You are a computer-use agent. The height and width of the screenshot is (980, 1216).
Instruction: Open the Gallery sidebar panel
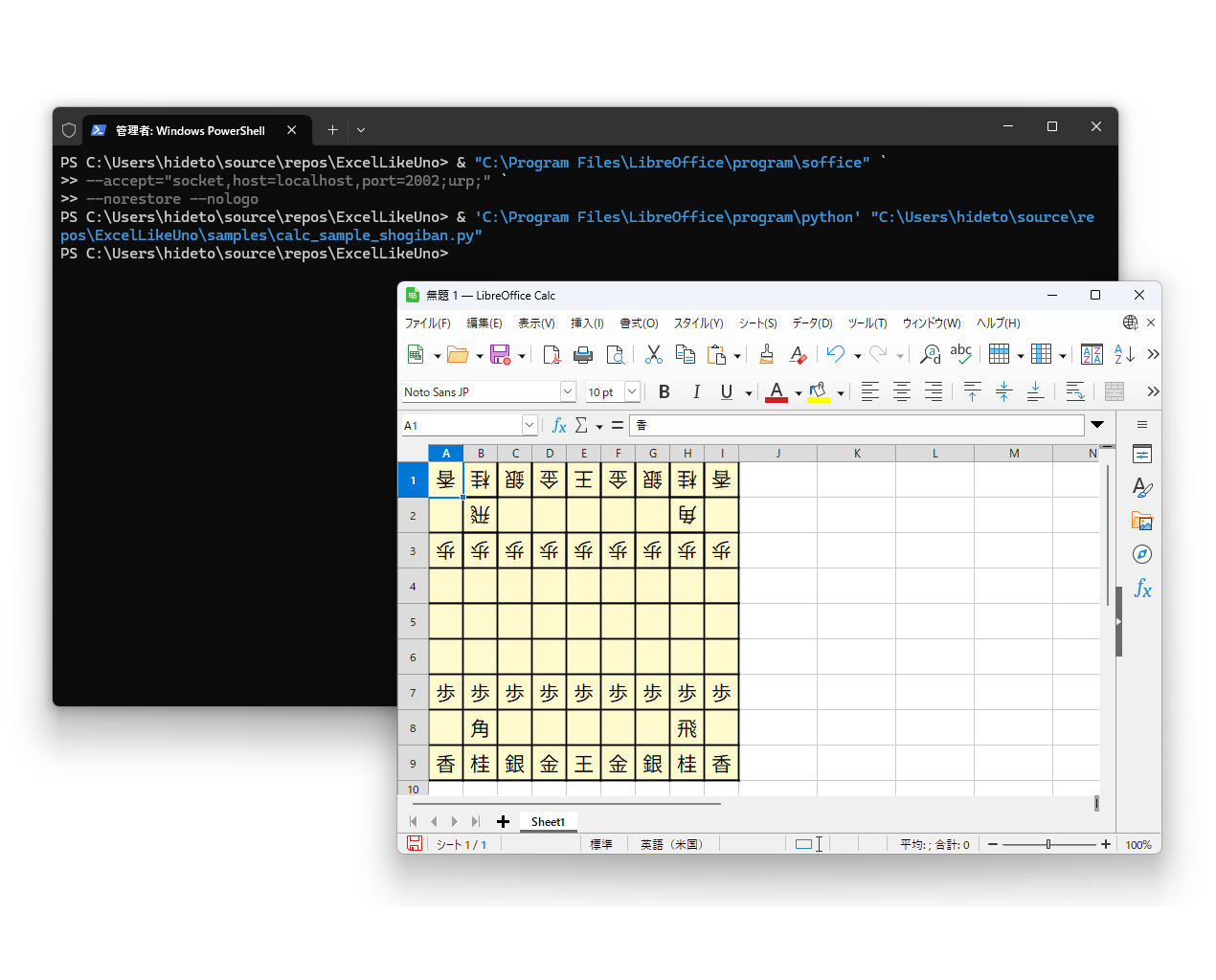[x=1141, y=521]
